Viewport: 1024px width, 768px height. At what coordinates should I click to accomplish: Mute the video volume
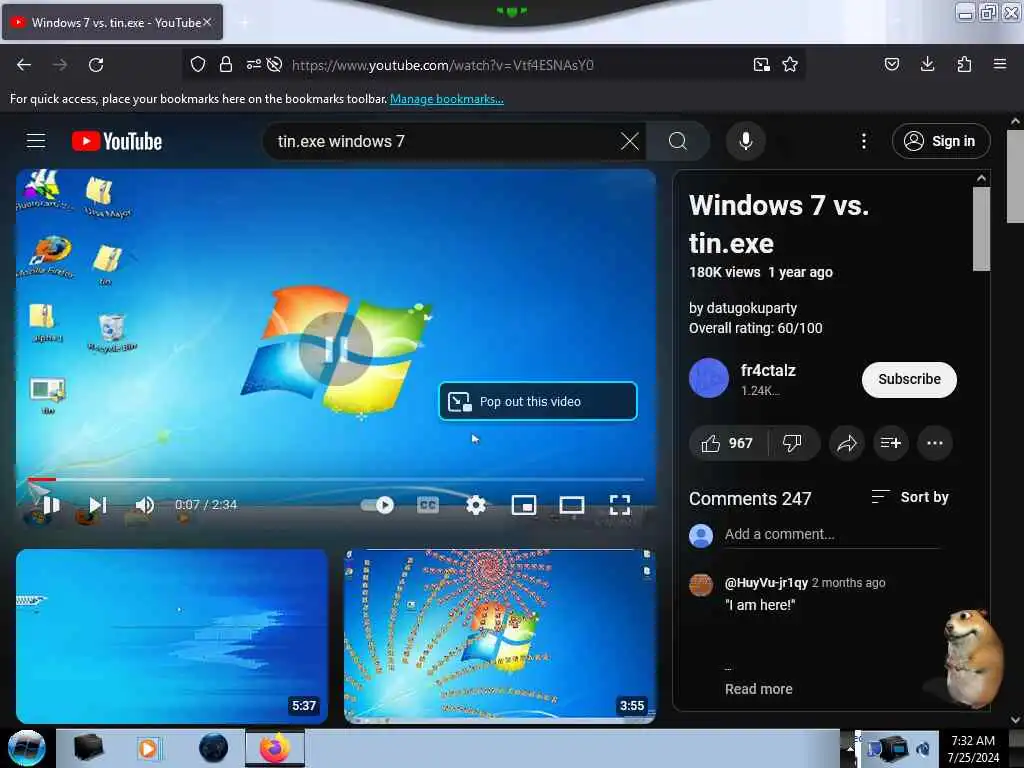click(x=144, y=505)
